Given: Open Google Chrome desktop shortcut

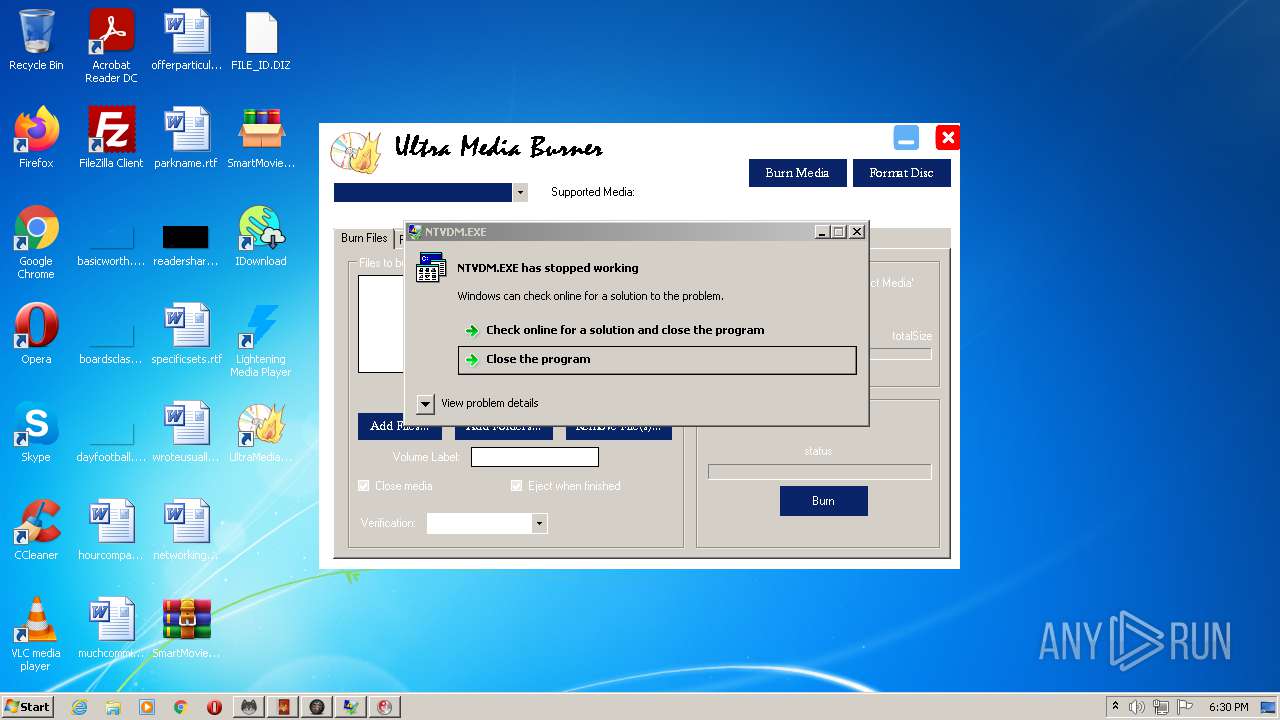Looking at the screenshot, I should click(36, 243).
